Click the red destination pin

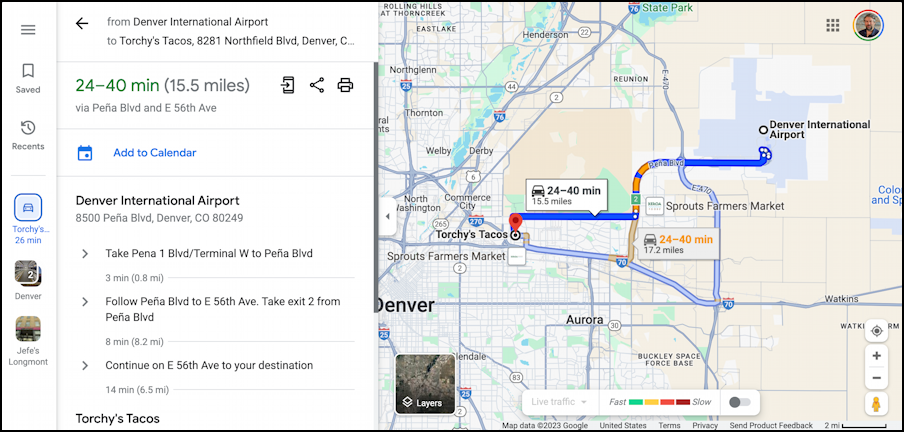[x=515, y=222]
